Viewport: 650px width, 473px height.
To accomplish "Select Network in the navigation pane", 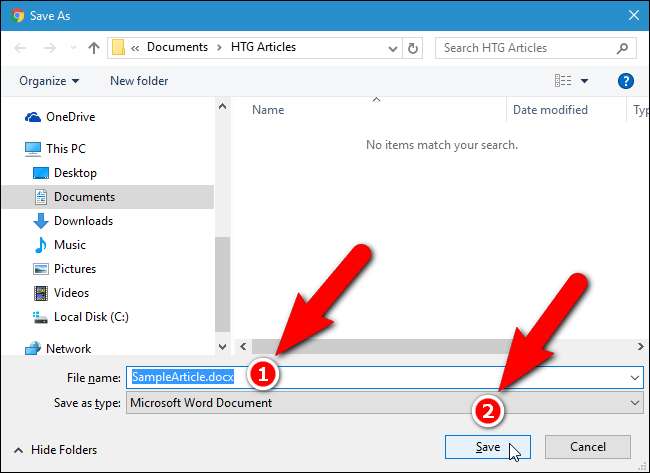I will (x=68, y=349).
